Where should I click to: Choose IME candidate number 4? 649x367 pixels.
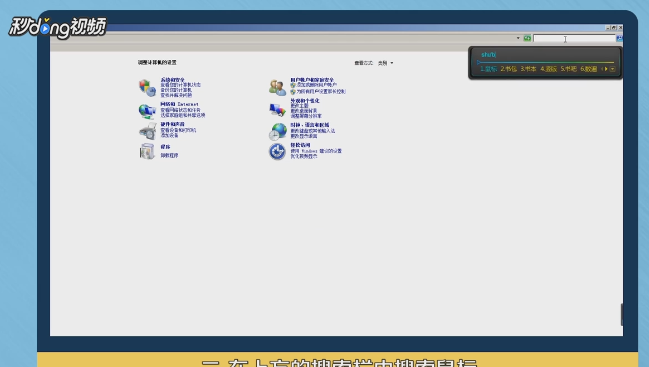click(x=548, y=69)
